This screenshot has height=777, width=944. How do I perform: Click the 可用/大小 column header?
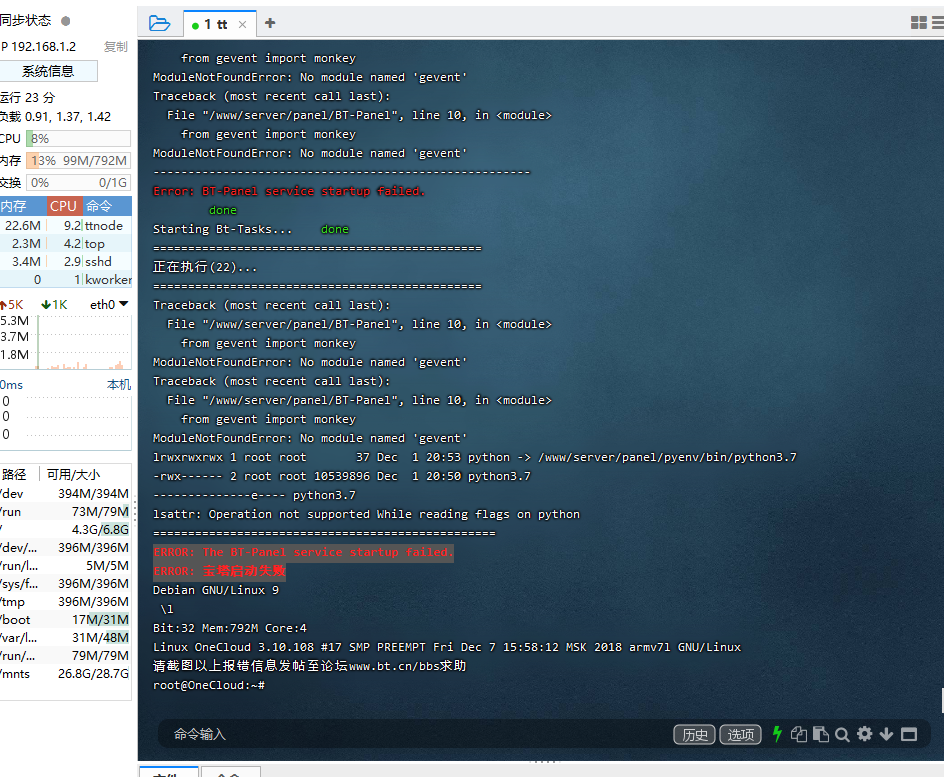point(73,474)
